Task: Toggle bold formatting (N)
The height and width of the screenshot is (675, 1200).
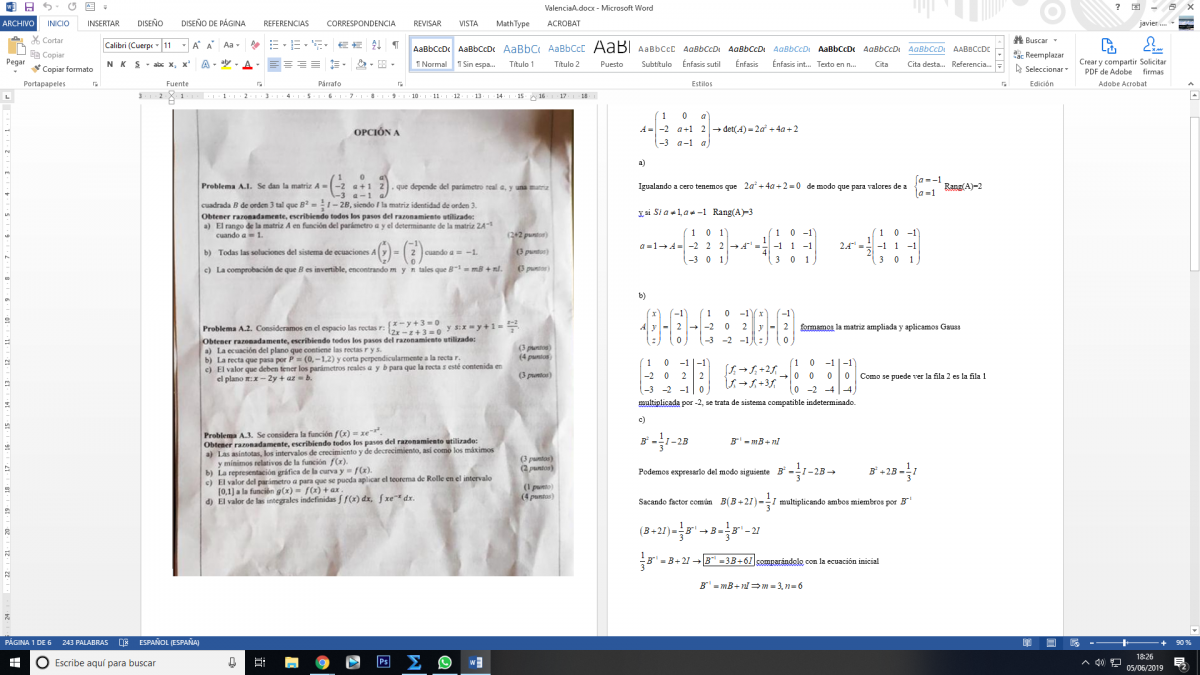Action: (110, 65)
